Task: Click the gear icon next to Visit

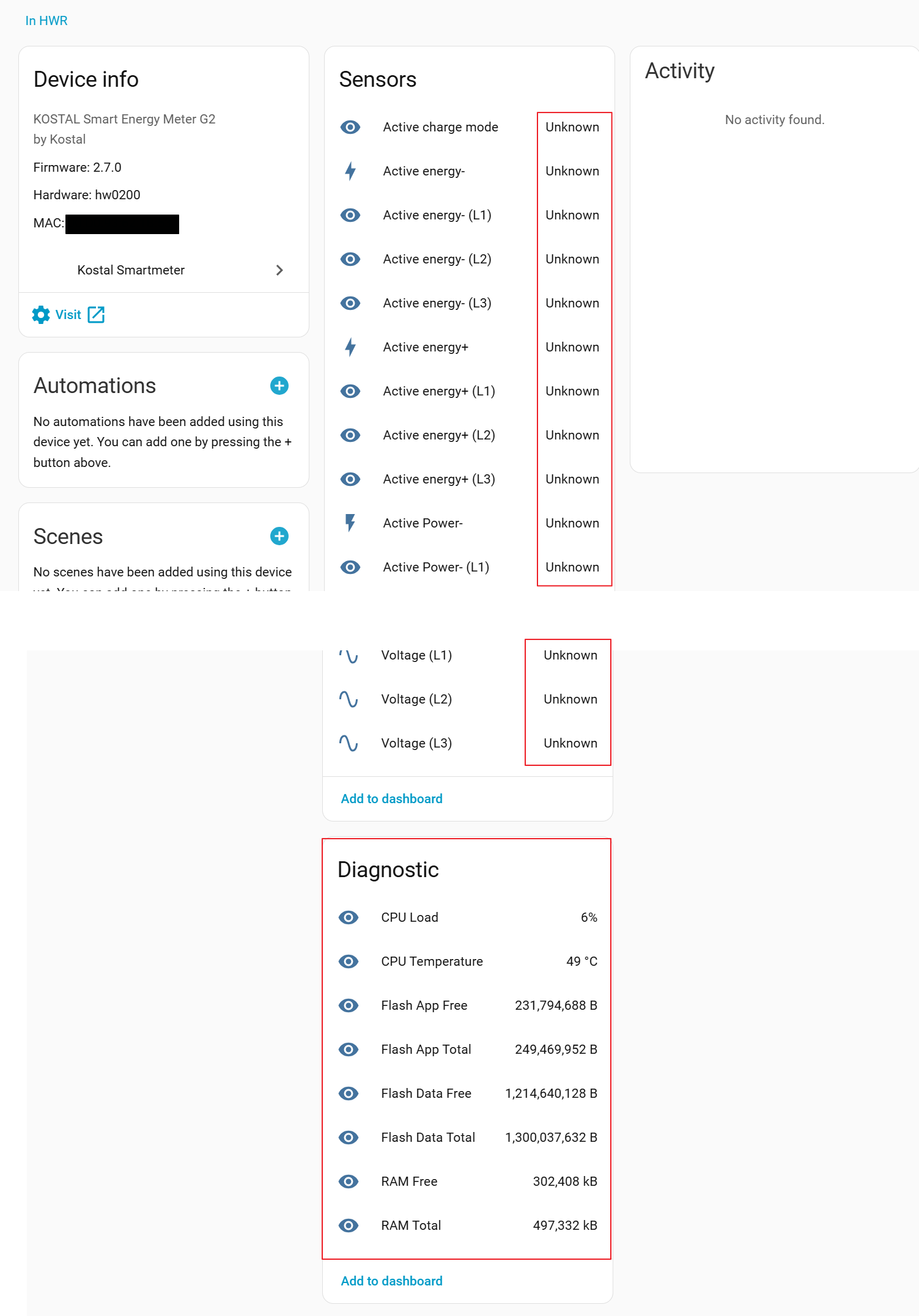Action: 41,315
